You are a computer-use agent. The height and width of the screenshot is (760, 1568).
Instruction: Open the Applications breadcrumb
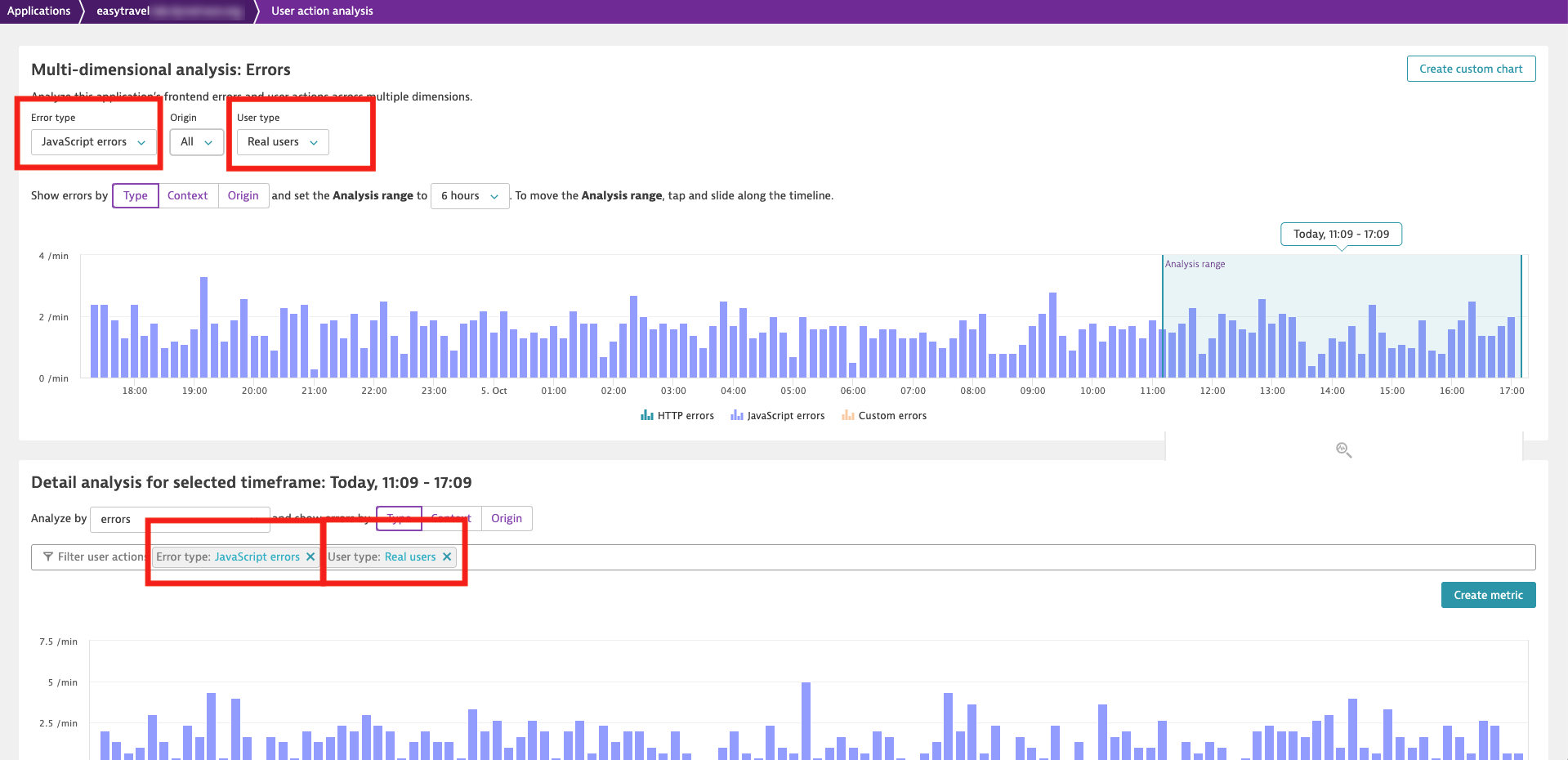coord(38,11)
